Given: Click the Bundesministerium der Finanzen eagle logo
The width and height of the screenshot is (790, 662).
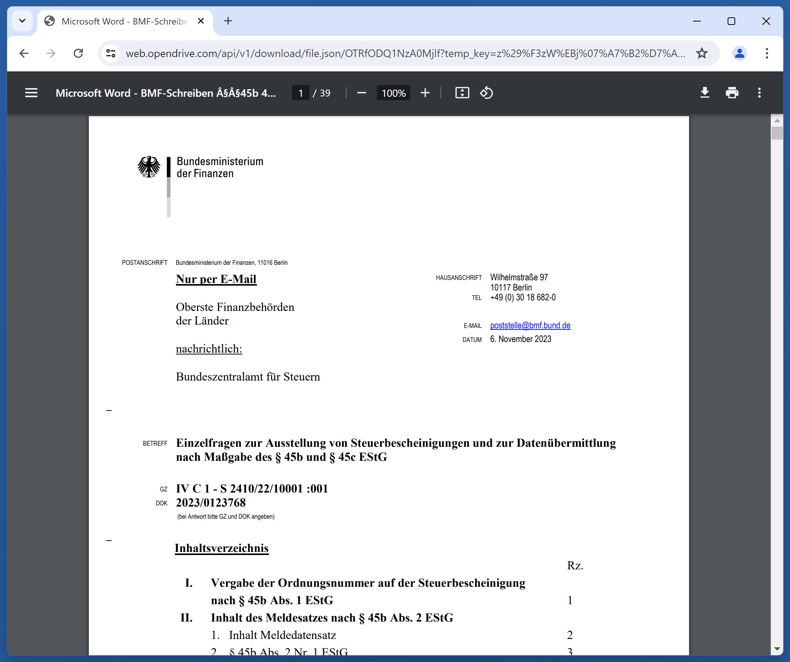Looking at the screenshot, I should pyautogui.click(x=149, y=167).
